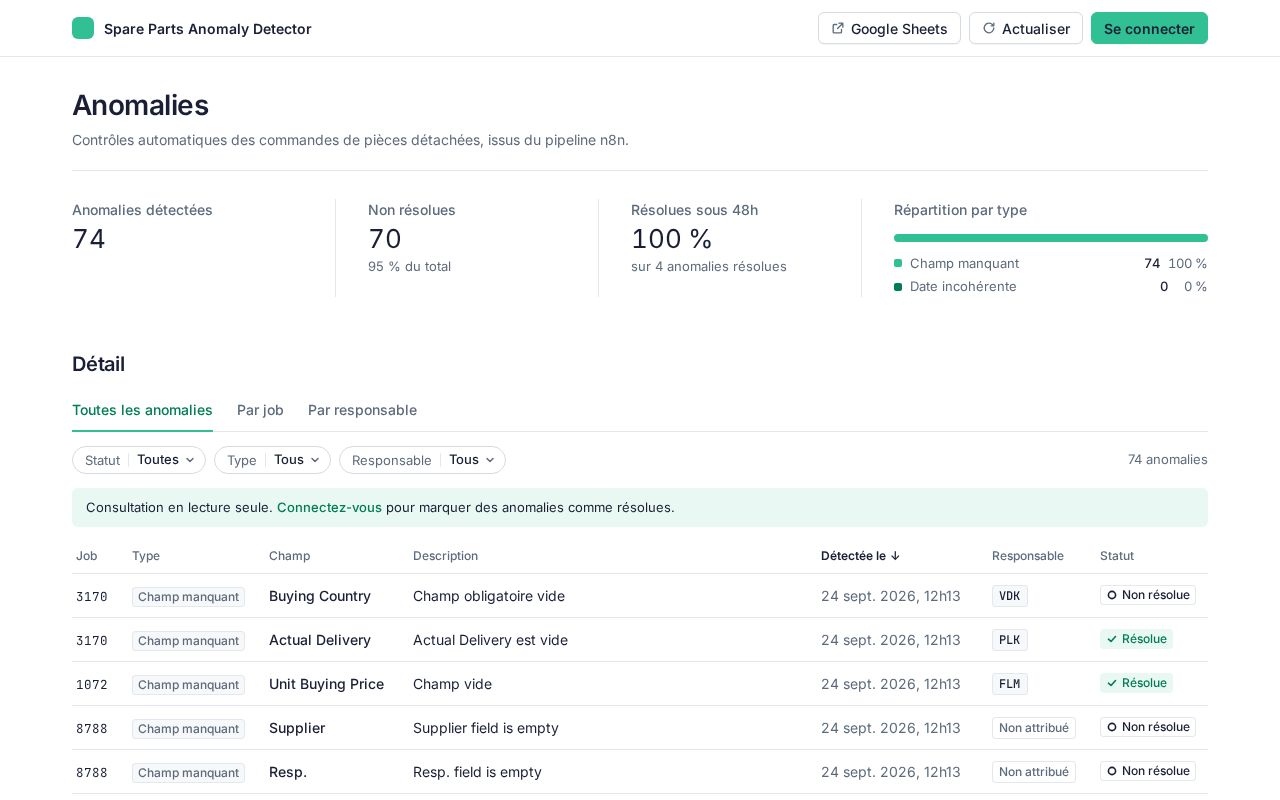Click Unit Buying Price field cell

tap(327, 684)
